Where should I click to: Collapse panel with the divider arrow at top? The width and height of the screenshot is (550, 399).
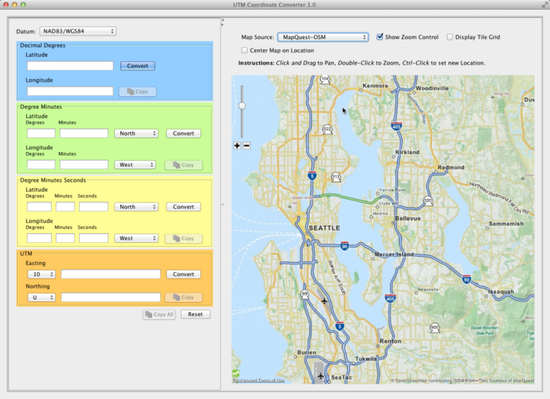click(x=222, y=20)
